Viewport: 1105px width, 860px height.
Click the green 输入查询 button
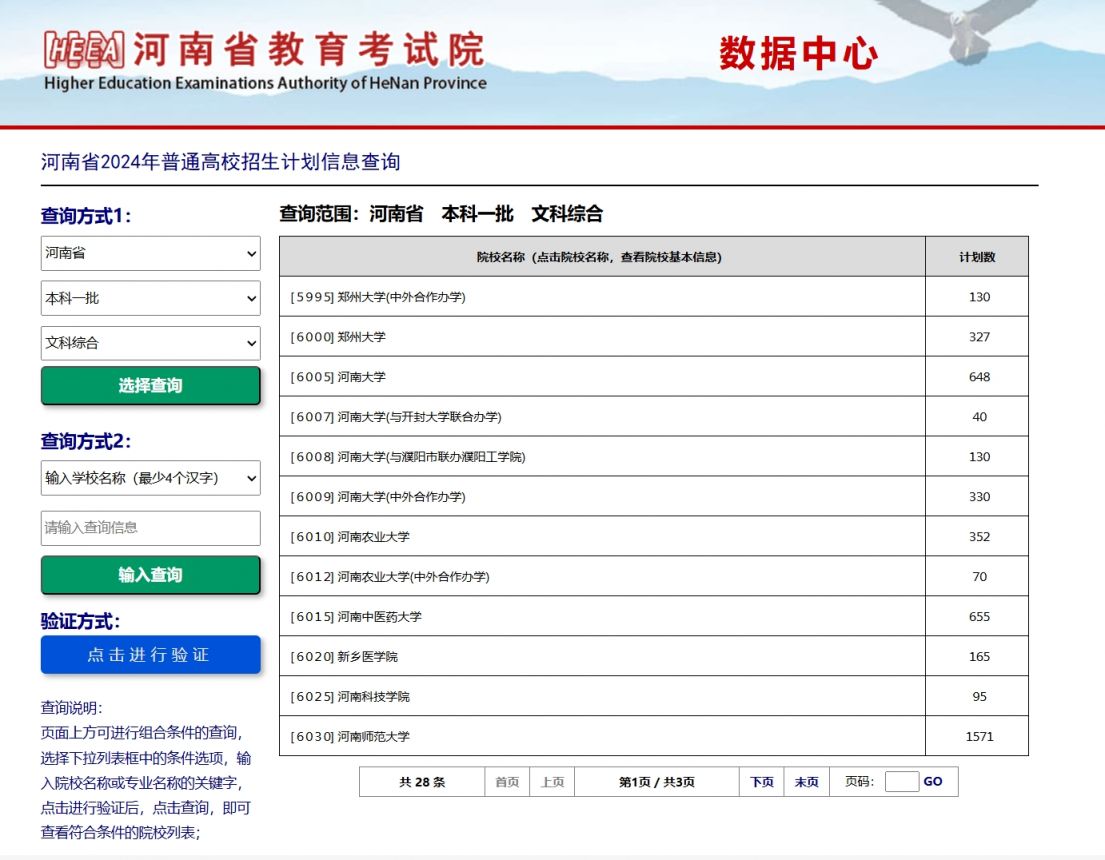pyautogui.click(x=151, y=575)
